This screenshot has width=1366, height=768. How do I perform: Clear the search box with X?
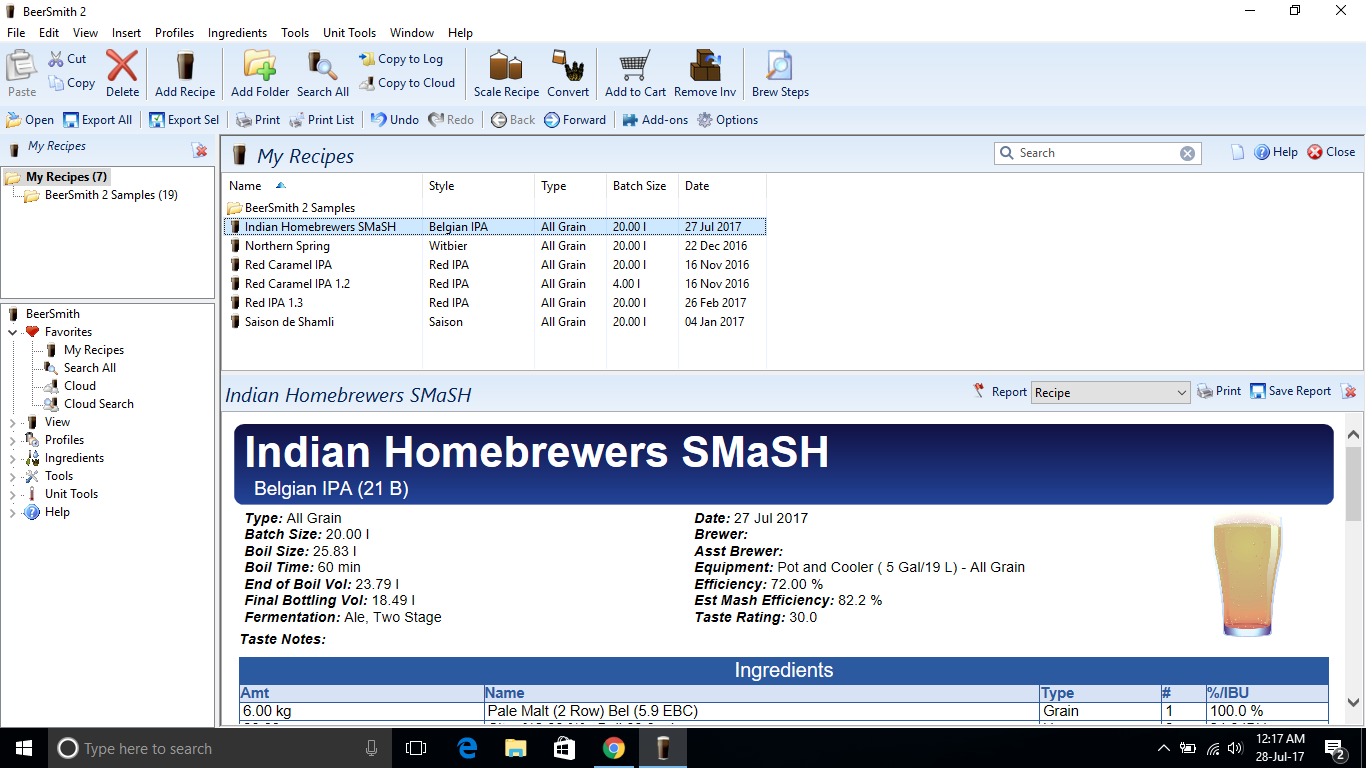coord(1187,153)
